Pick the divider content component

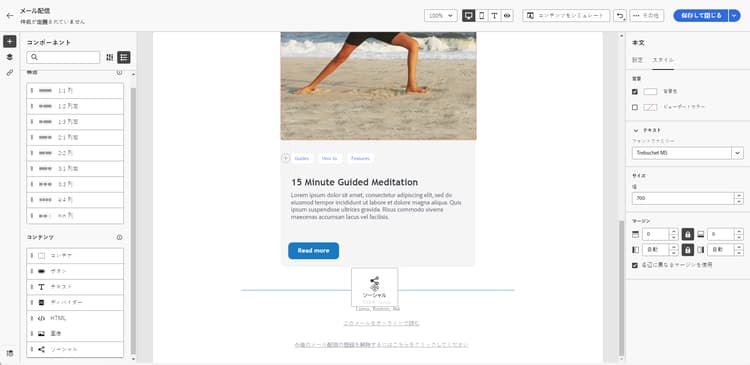point(75,302)
